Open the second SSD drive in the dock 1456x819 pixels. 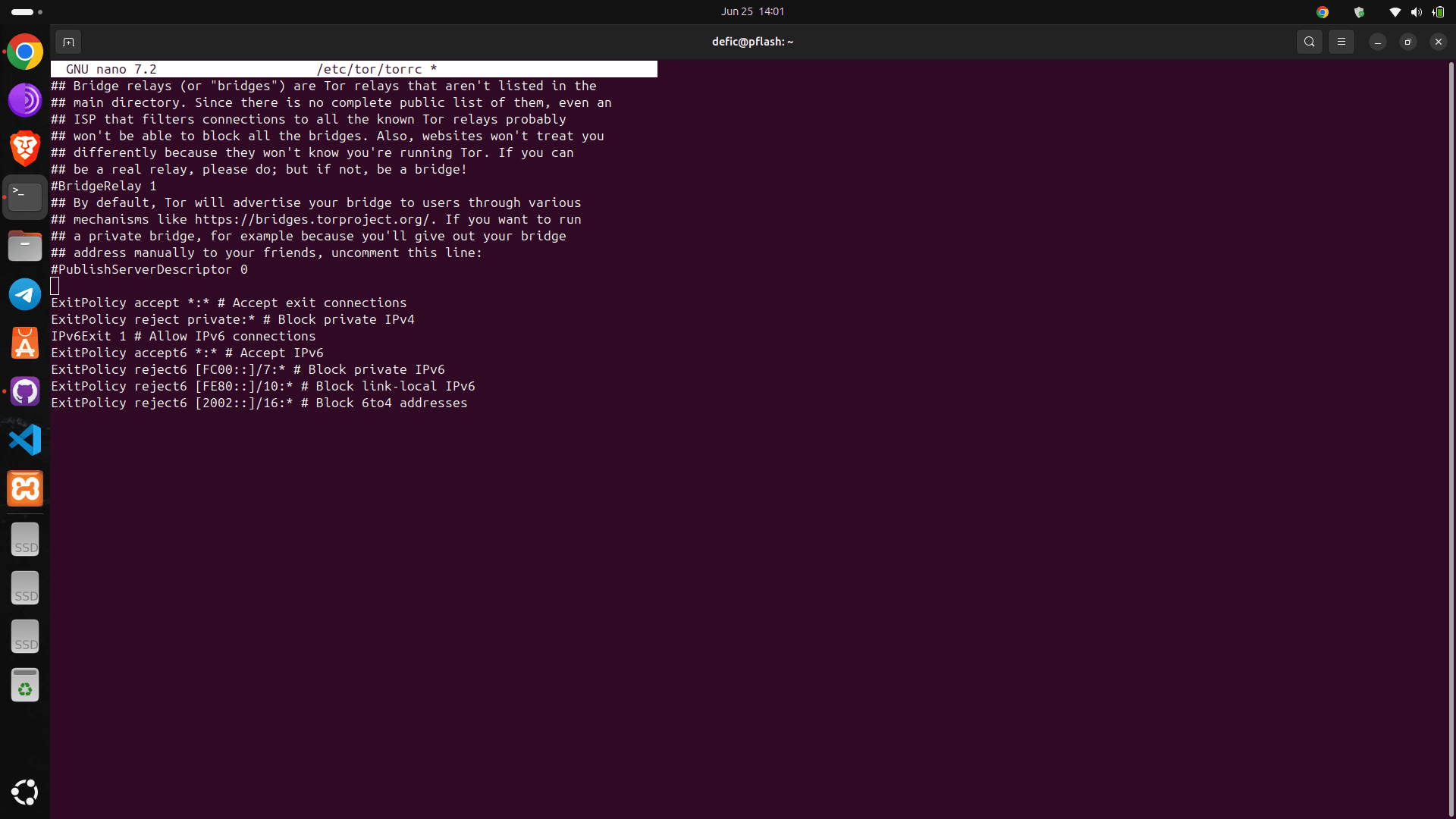tap(25, 588)
